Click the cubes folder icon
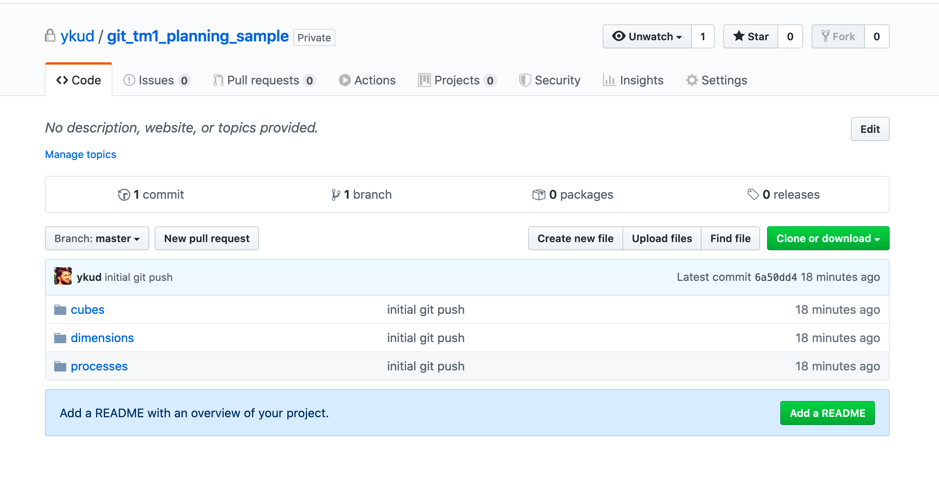This screenshot has height=477, width=939. pos(60,309)
